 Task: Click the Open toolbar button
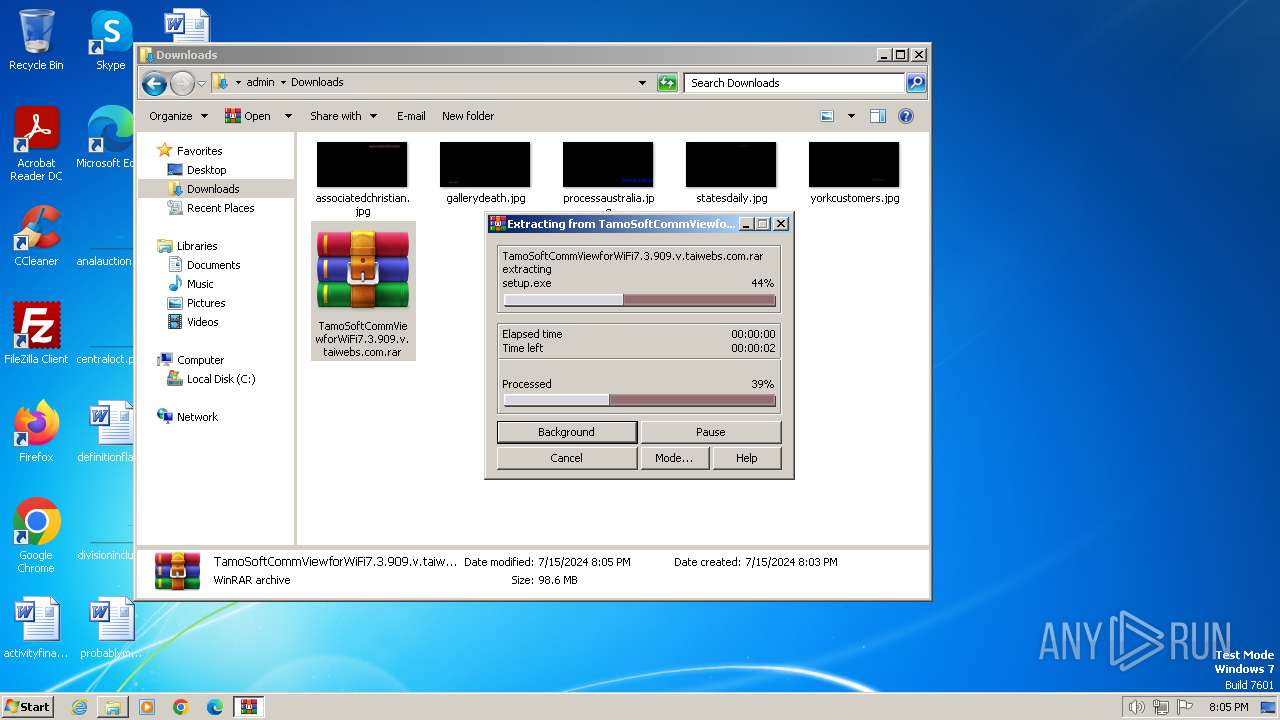coord(248,116)
